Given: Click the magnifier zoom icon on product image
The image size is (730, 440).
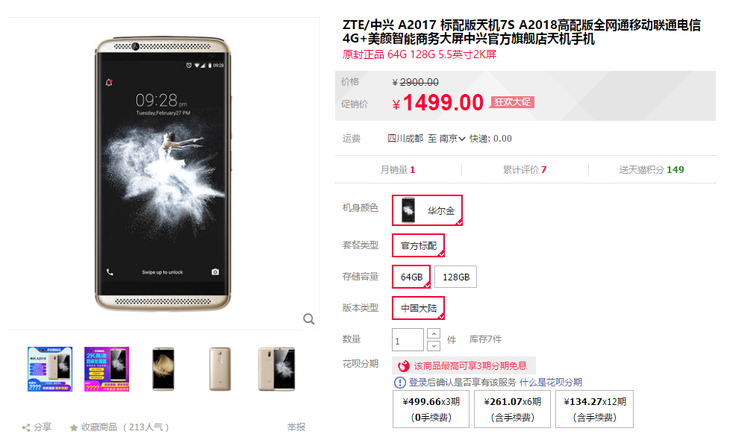Looking at the screenshot, I should [309, 319].
